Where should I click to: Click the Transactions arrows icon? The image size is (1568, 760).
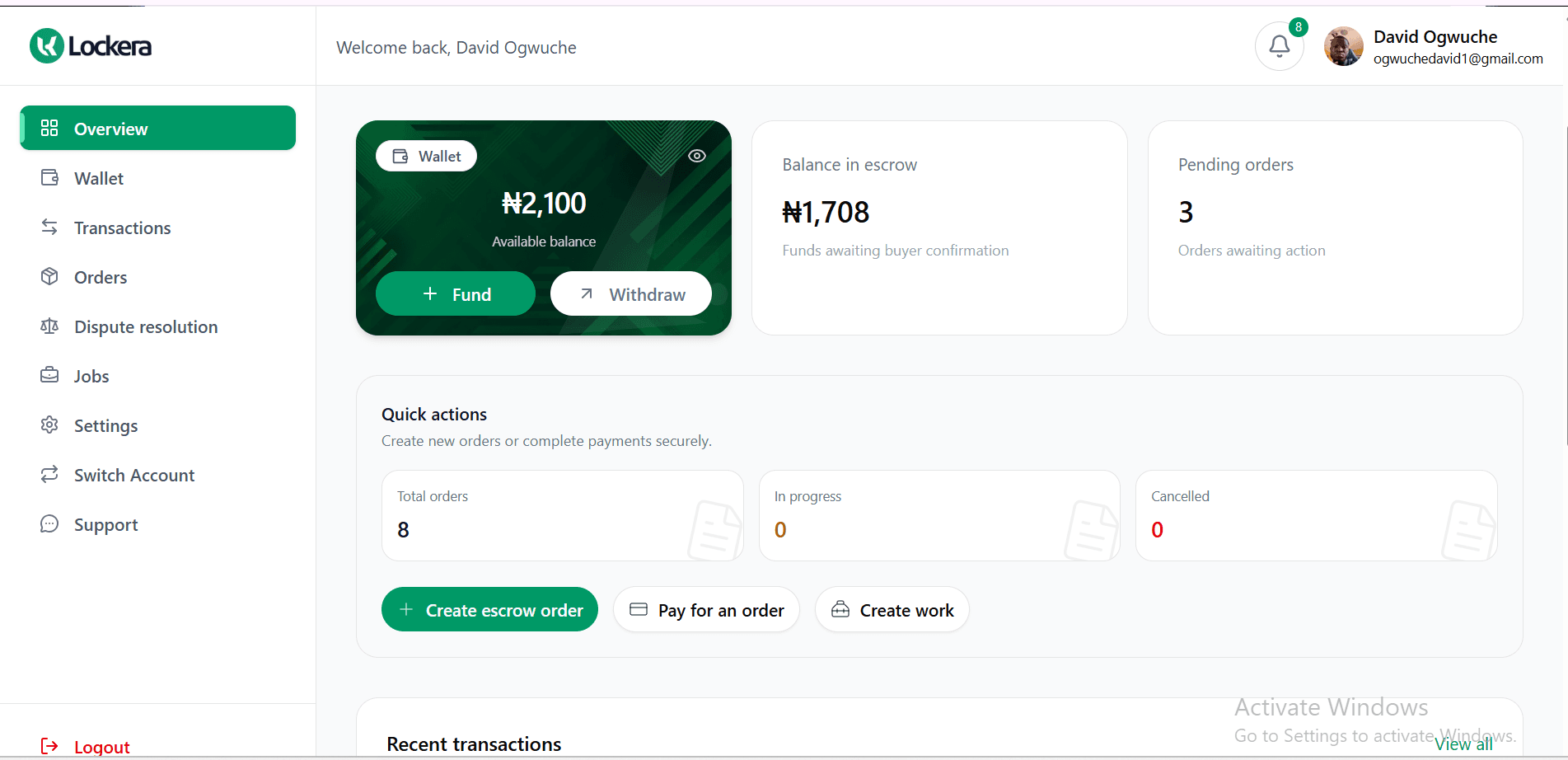click(49, 228)
